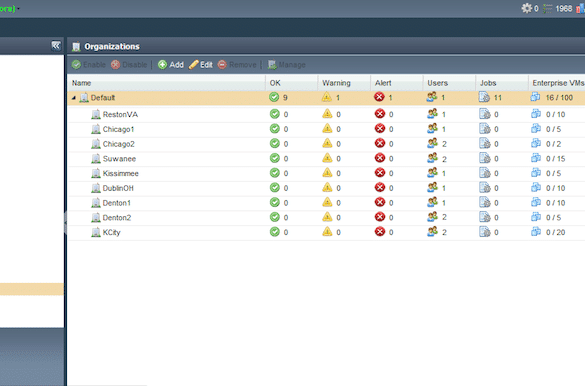Image resolution: width=585 pixels, height=386 pixels.
Task: Click the green Add plus icon
Action: coord(162,65)
